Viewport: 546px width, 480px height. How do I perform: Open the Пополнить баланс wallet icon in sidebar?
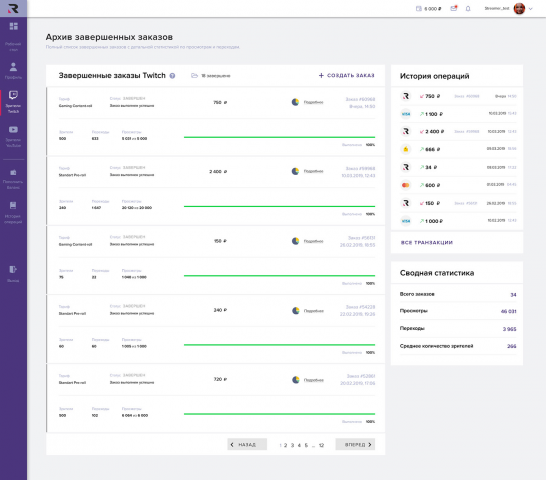coord(13,172)
